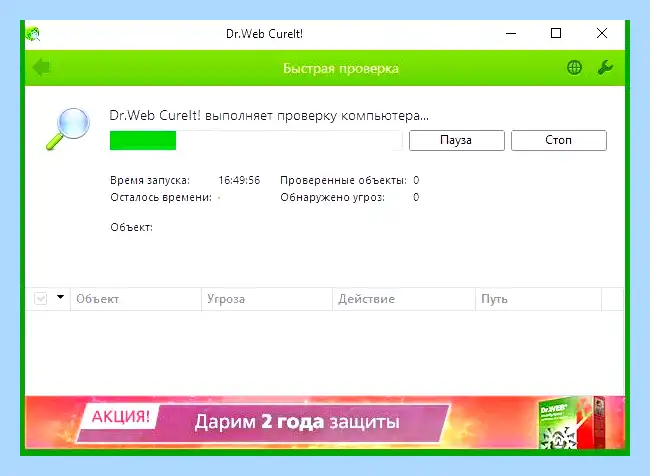Close the Dr.Web CureIt! window
Viewport: 650px width, 476px height.
pos(602,33)
